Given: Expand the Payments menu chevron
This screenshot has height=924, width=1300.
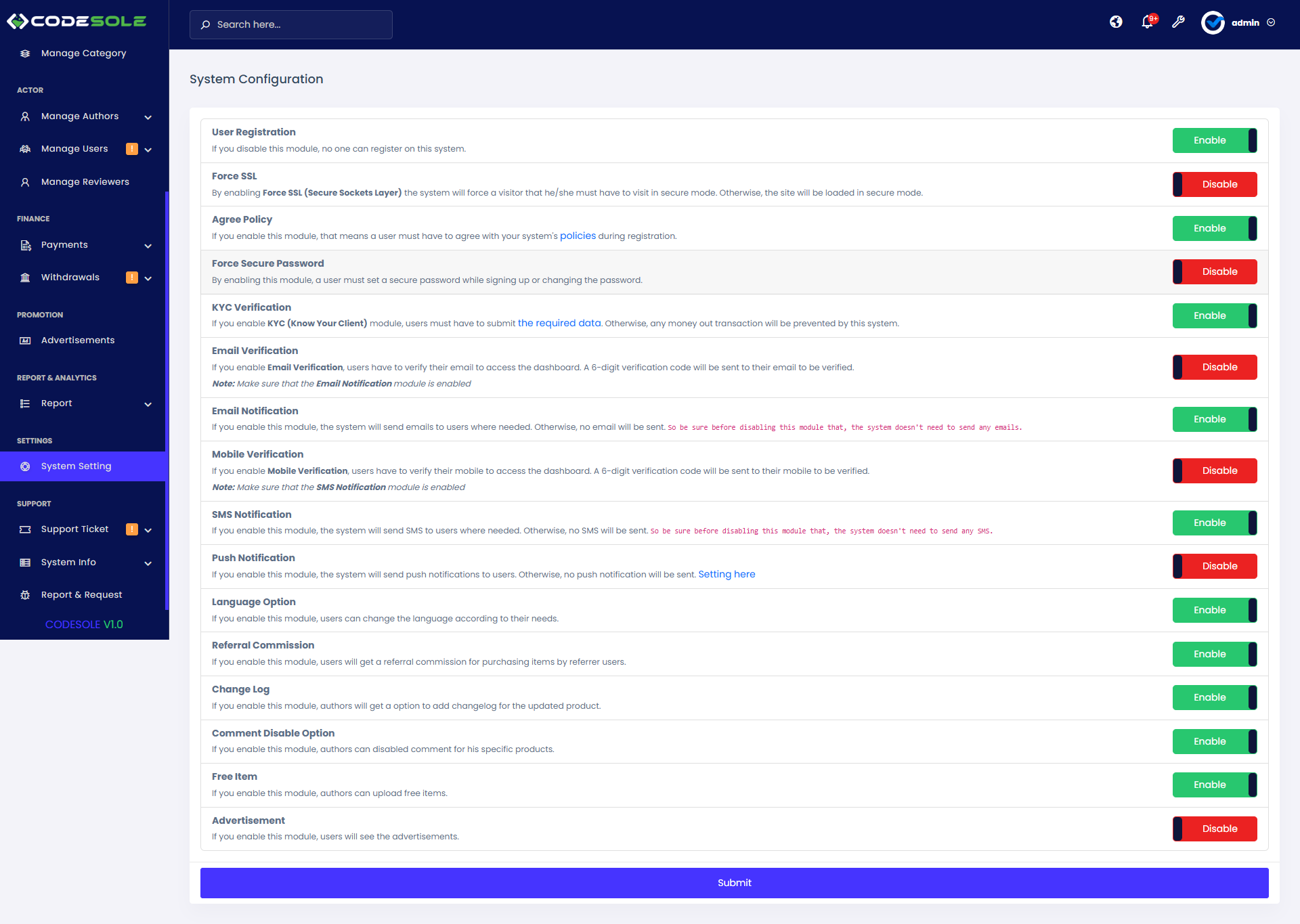Looking at the screenshot, I should tap(148, 246).
